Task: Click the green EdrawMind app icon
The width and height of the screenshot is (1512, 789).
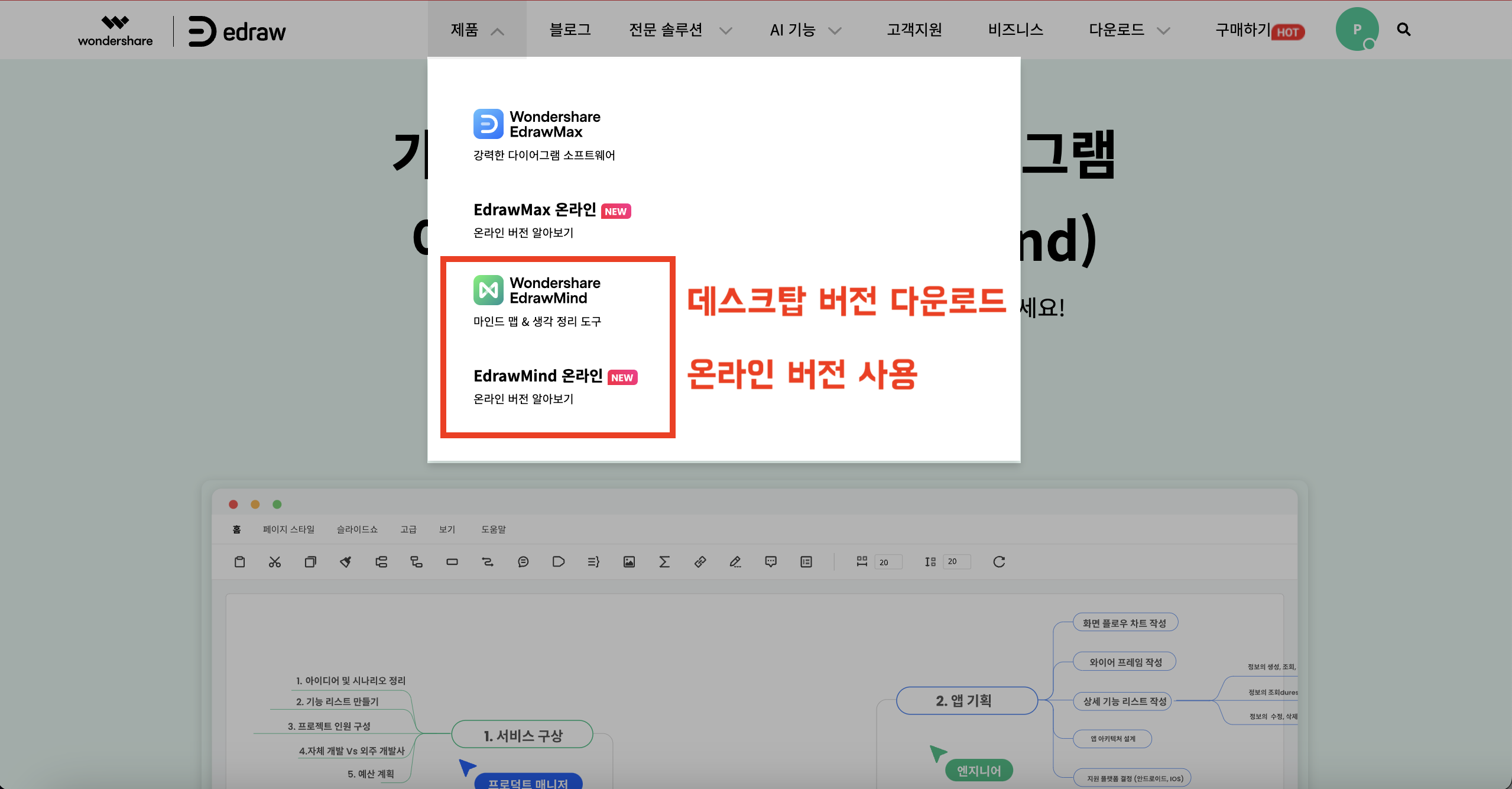Action: [488, 290]
